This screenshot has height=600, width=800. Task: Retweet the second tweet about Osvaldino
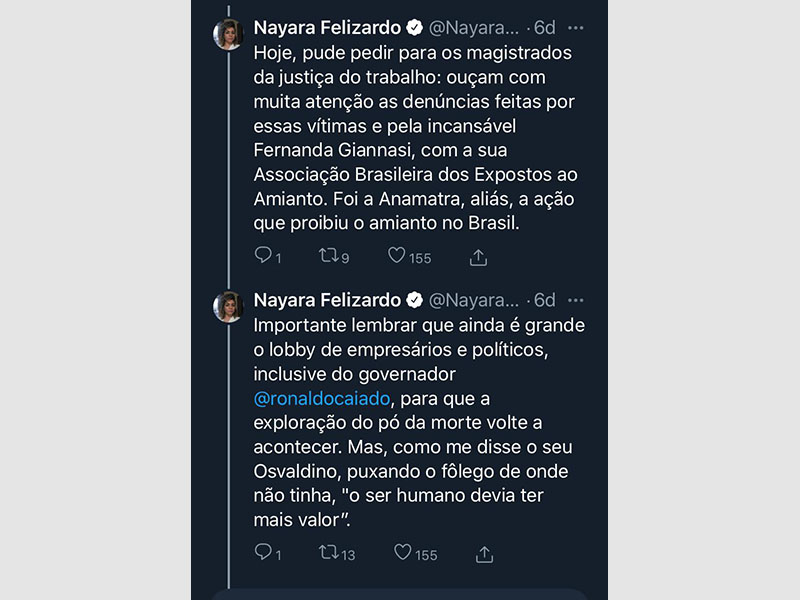[x=327, y=552]
